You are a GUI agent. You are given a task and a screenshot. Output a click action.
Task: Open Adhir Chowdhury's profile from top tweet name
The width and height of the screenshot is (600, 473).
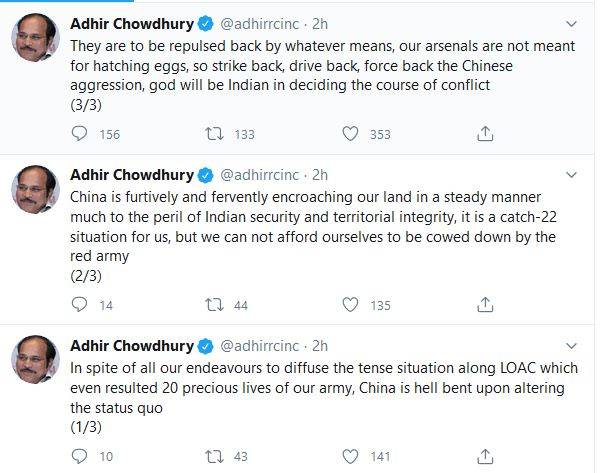click(132, 23)
